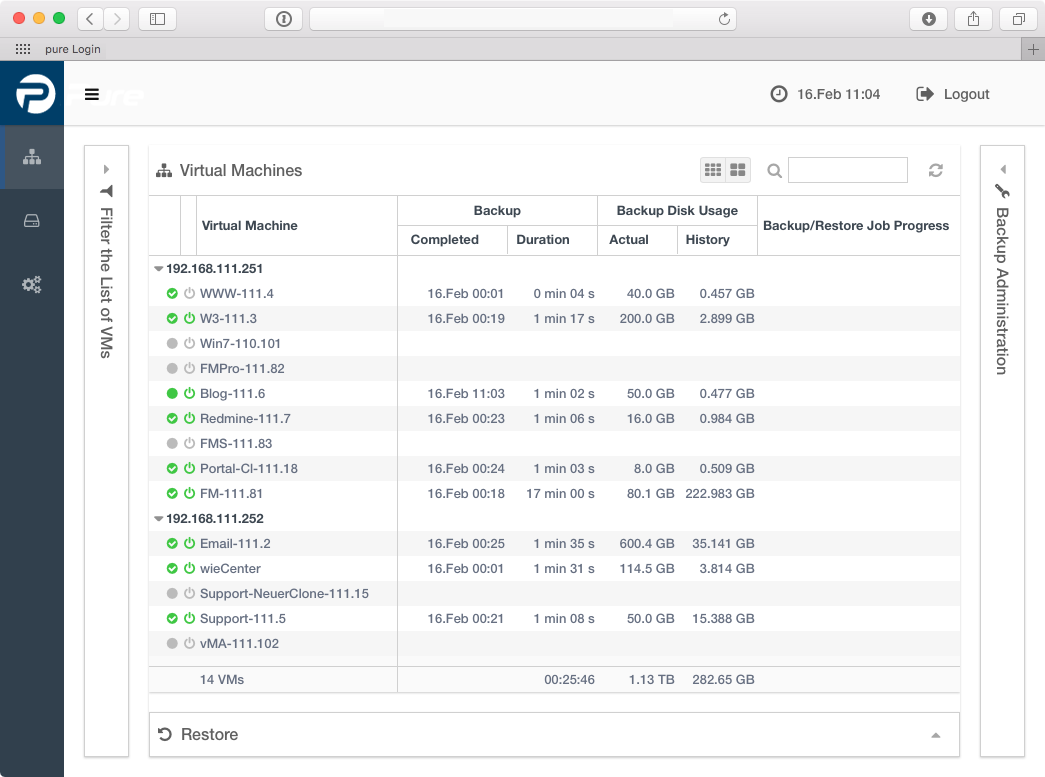1045x777 pixels.
Task: Collapse host 192.168.111.251 group
Action: [159, 269]
